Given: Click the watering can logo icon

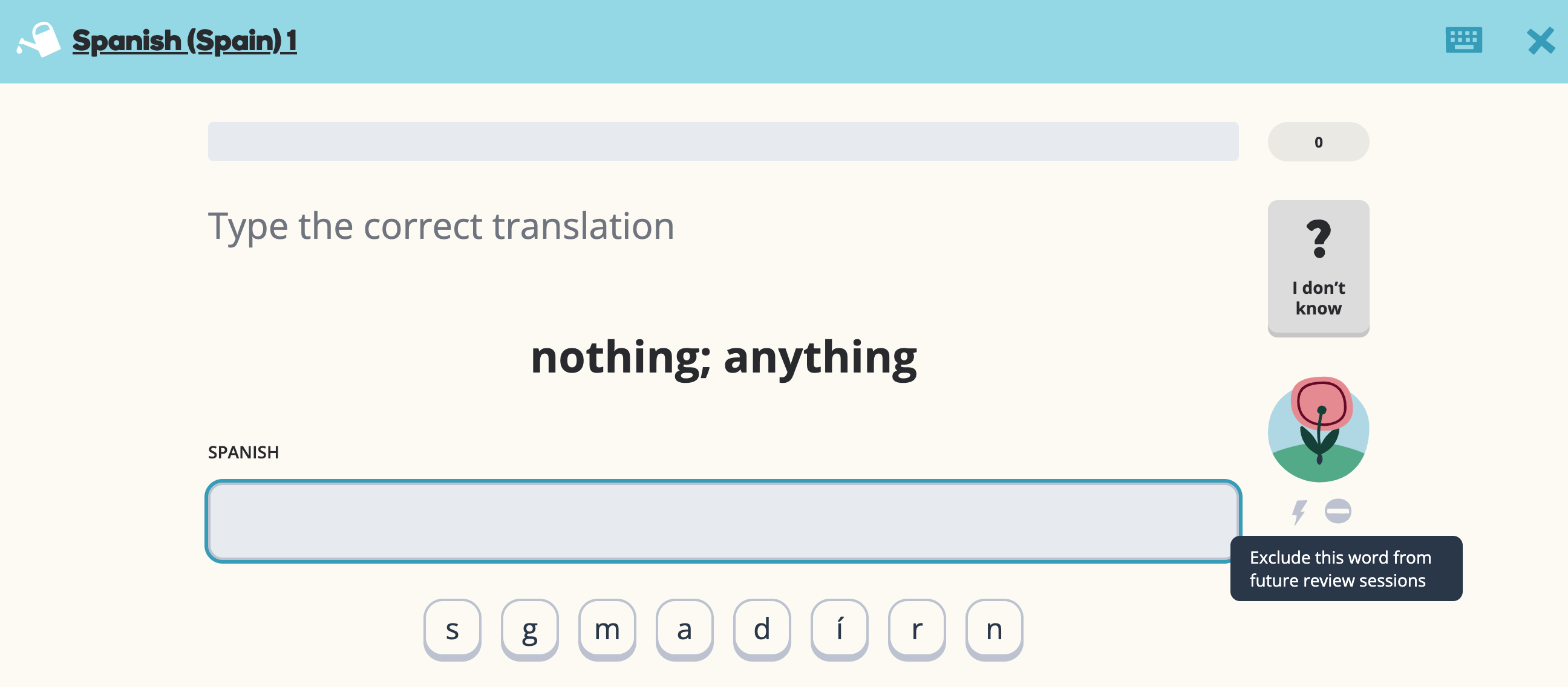Looking at the screenshot, I should (x=39, y=40).
